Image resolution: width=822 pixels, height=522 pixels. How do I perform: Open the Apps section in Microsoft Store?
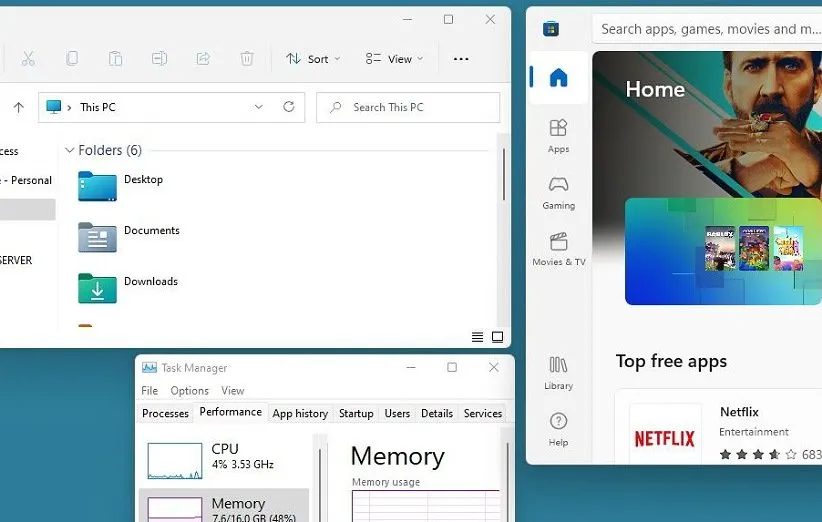pos(558,135)
